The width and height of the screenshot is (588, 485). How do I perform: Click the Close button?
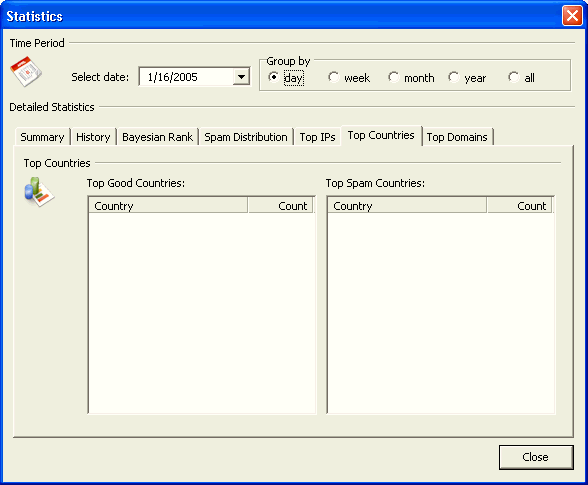536,457
